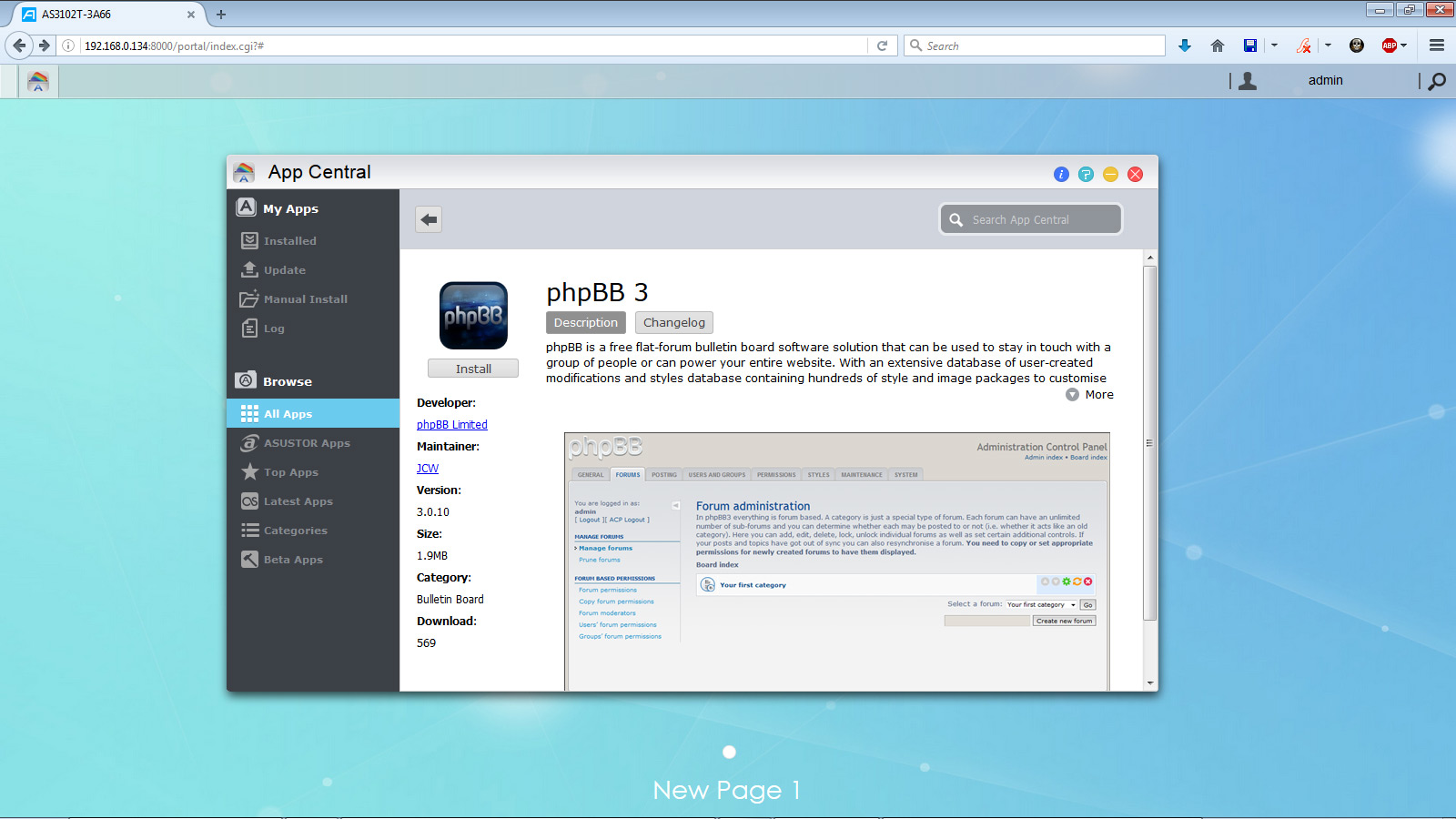The width and height of the screenshot is (1456, 819).
Task: Click the back arrow button in App Central
Action: point(429,219)
